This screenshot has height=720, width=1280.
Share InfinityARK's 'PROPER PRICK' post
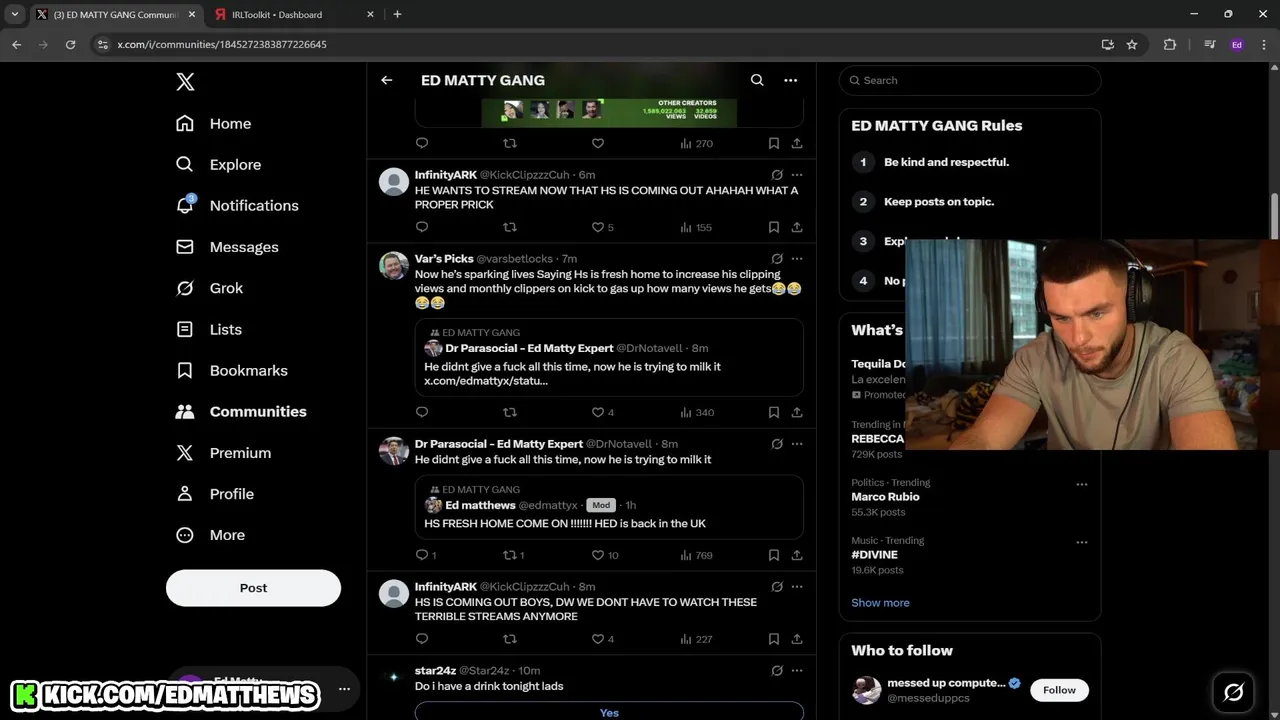797,227
